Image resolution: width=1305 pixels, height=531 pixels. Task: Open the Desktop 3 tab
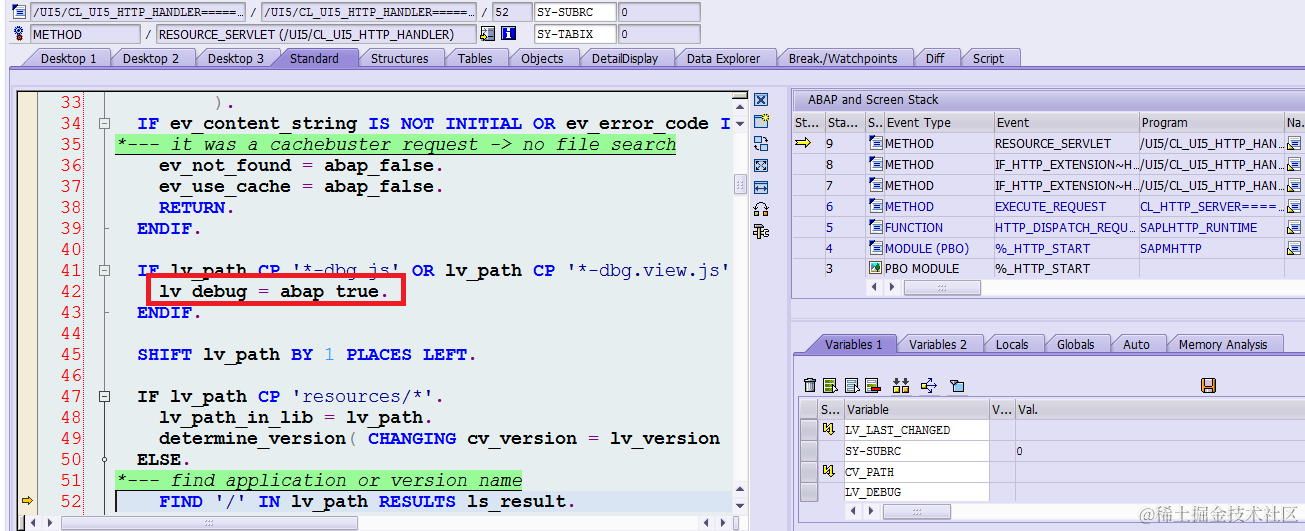point(236,58)
